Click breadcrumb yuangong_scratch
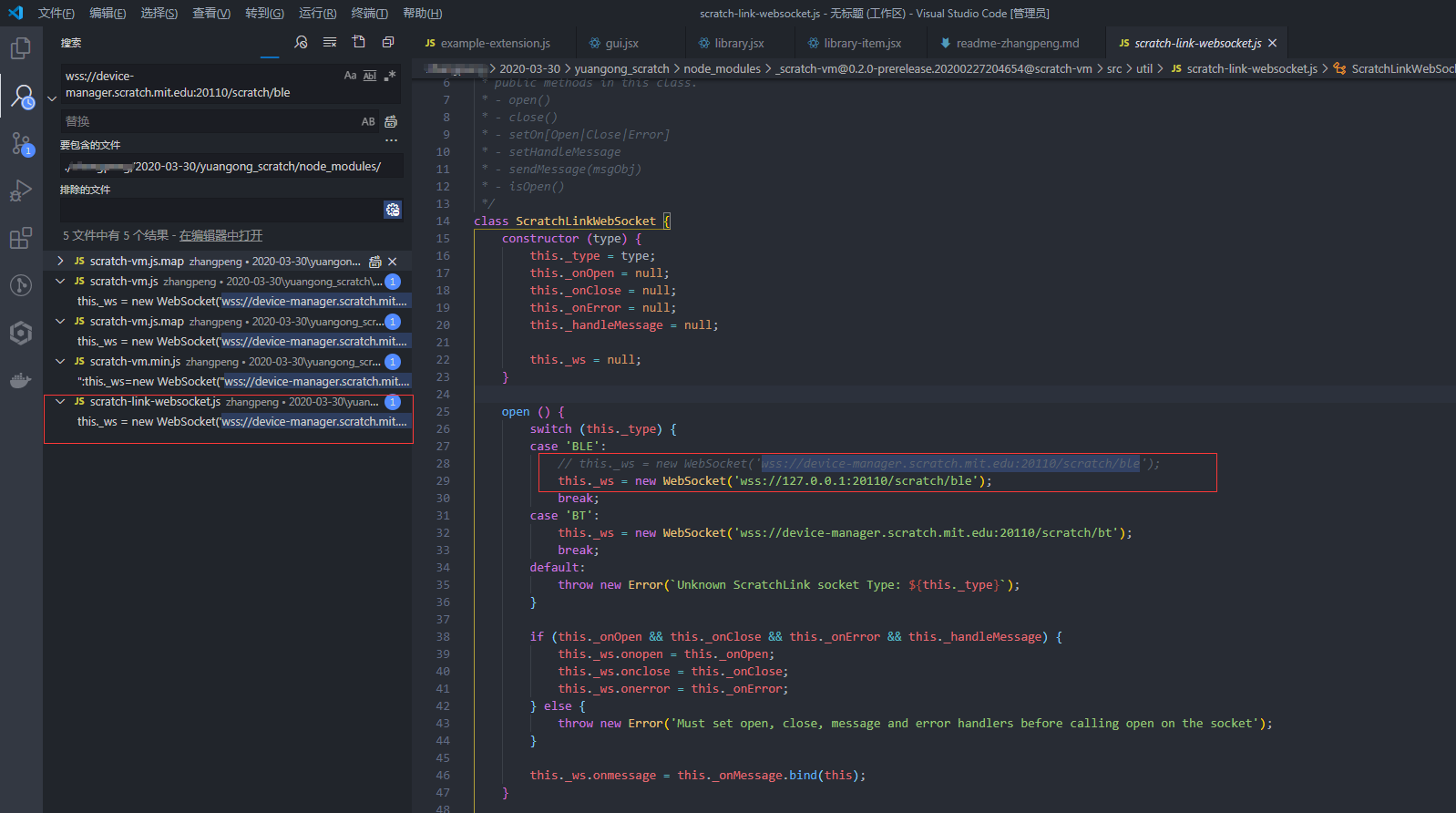 [621, 68]
